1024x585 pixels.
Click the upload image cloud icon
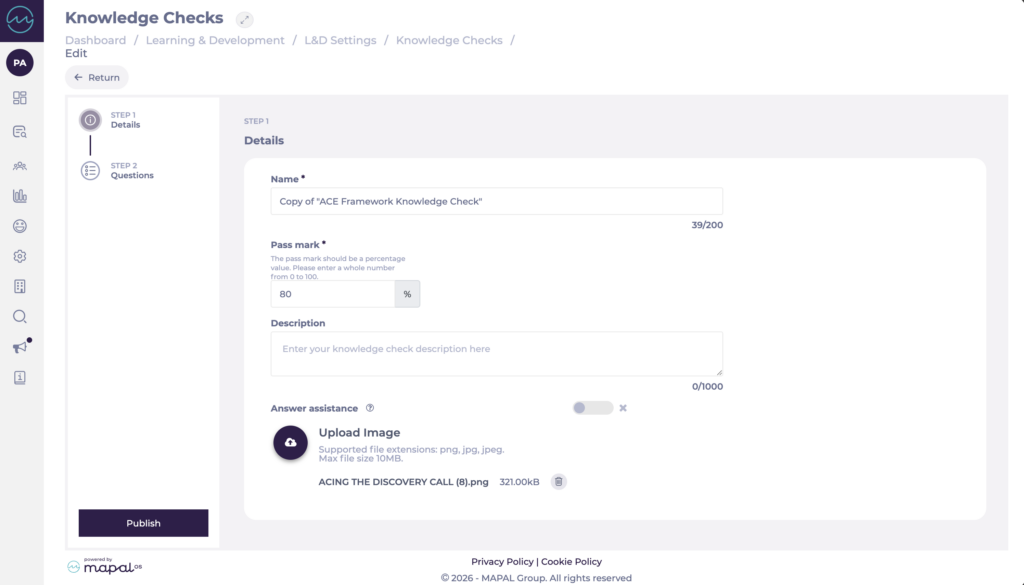[290, 442]
